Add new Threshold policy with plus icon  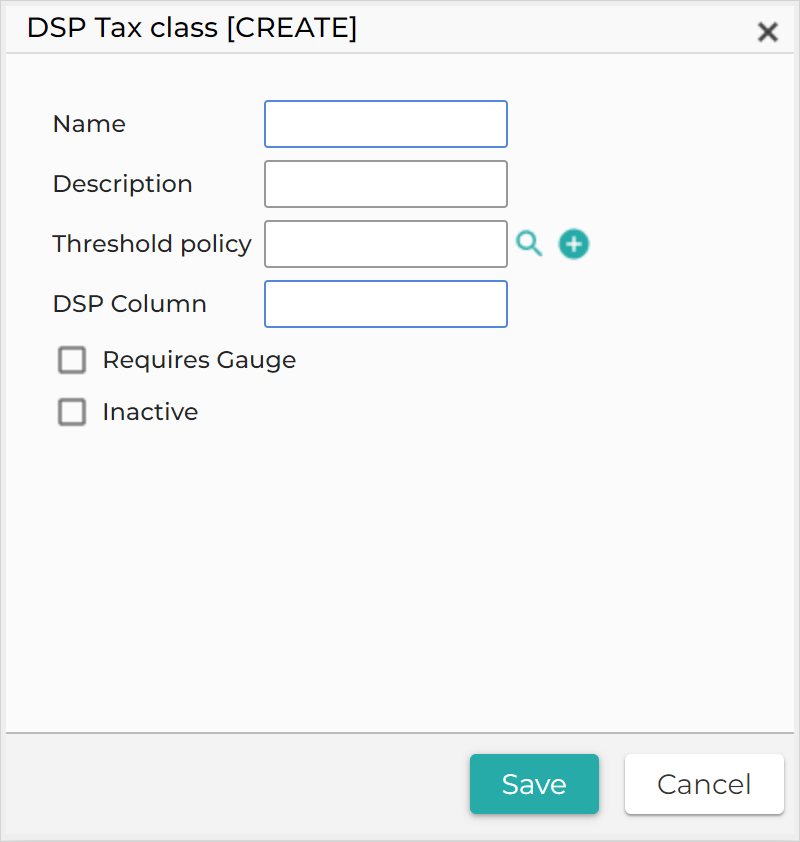click(x=573, y=244)
